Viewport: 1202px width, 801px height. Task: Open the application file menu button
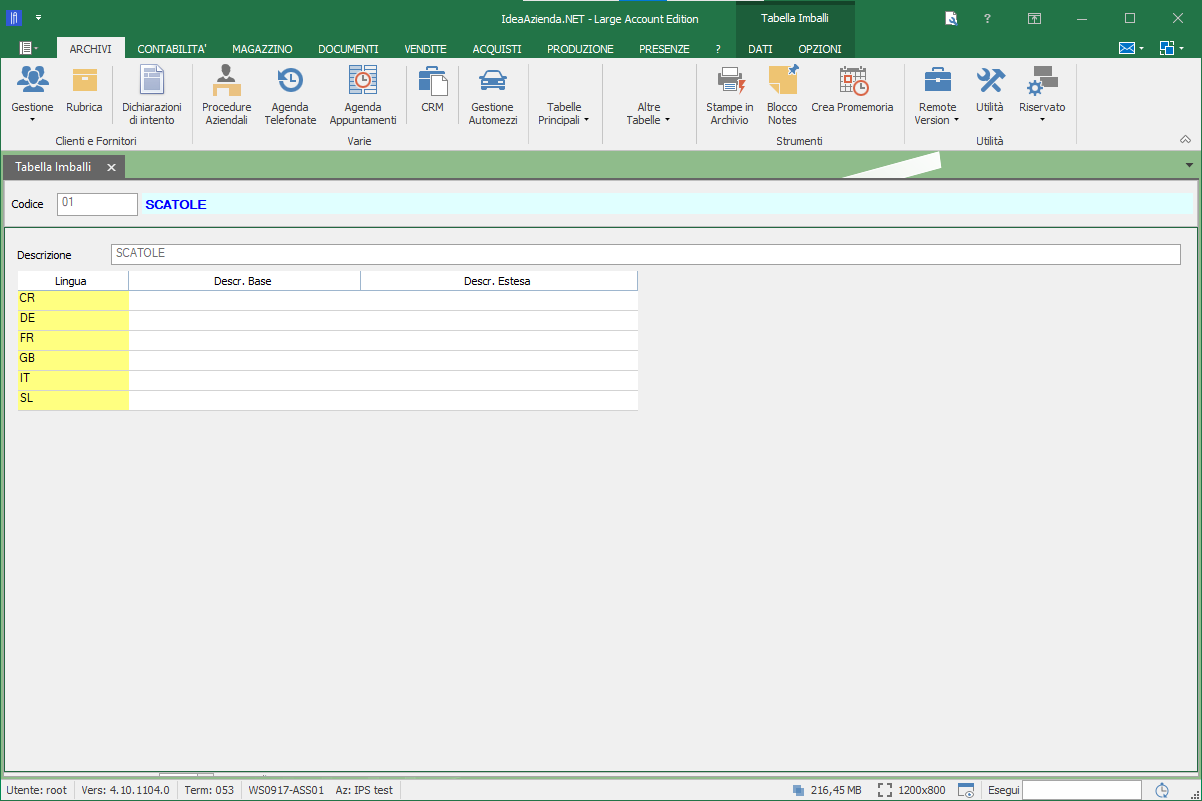coord(29,48)
